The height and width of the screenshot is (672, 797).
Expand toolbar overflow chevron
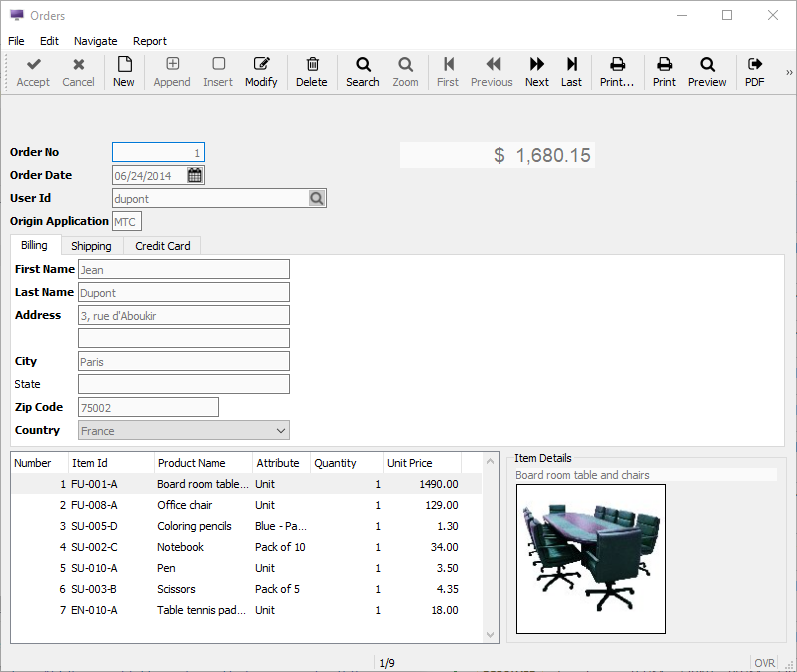(x=789, y=72)
